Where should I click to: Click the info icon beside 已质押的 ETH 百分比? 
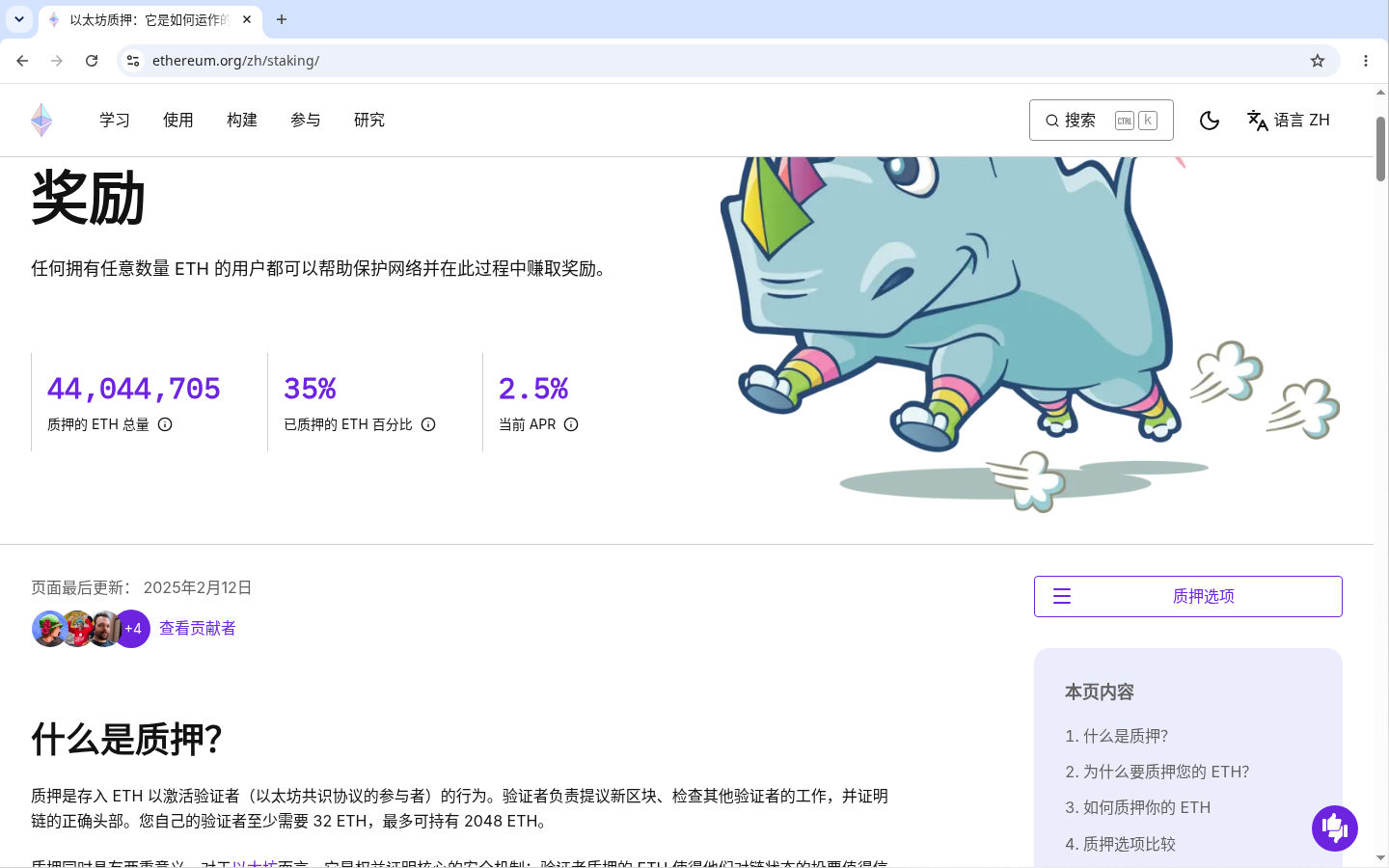428,424
